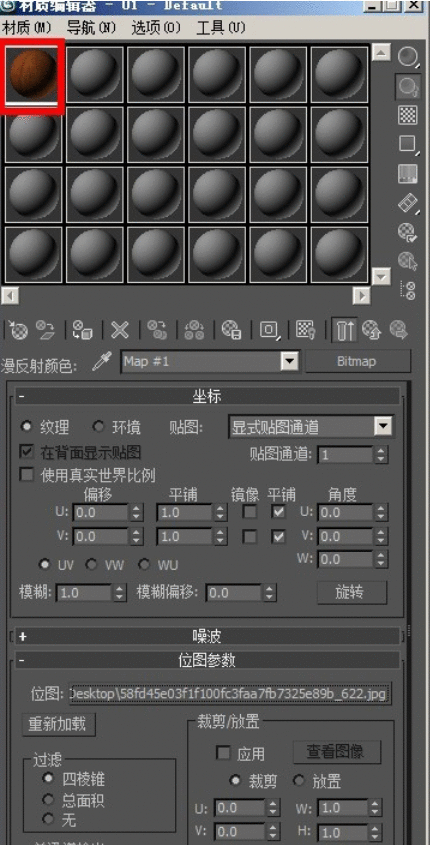The image size is (430, 845).
Task: Click the 旋转 button
Action: pyautogui.click(x=352, y=593)
